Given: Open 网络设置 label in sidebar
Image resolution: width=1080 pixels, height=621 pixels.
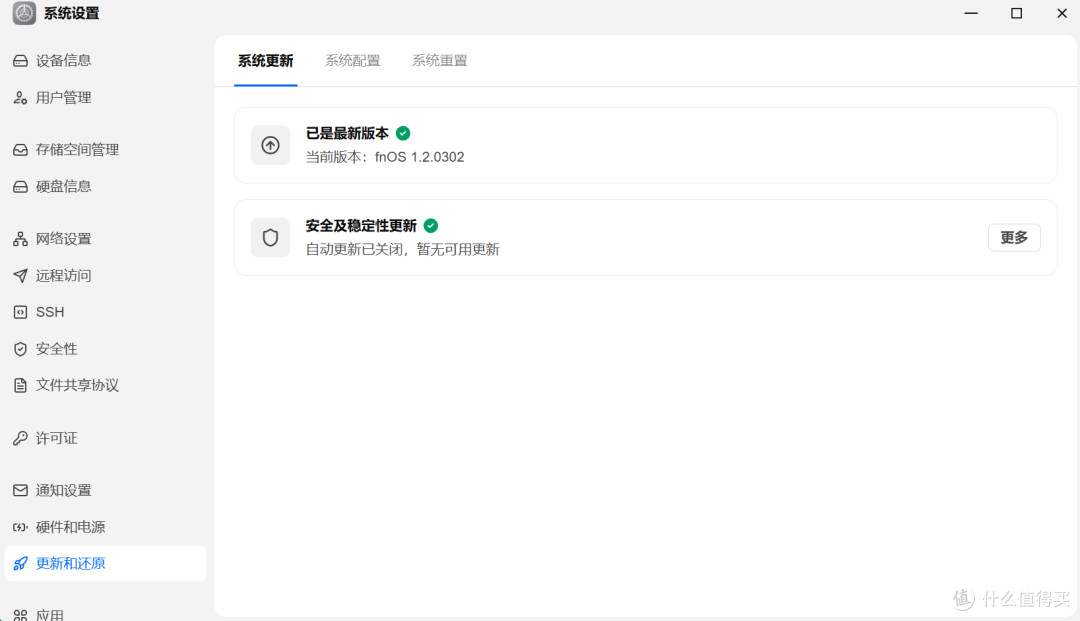Looking at the screenshot, I should 63,239.
